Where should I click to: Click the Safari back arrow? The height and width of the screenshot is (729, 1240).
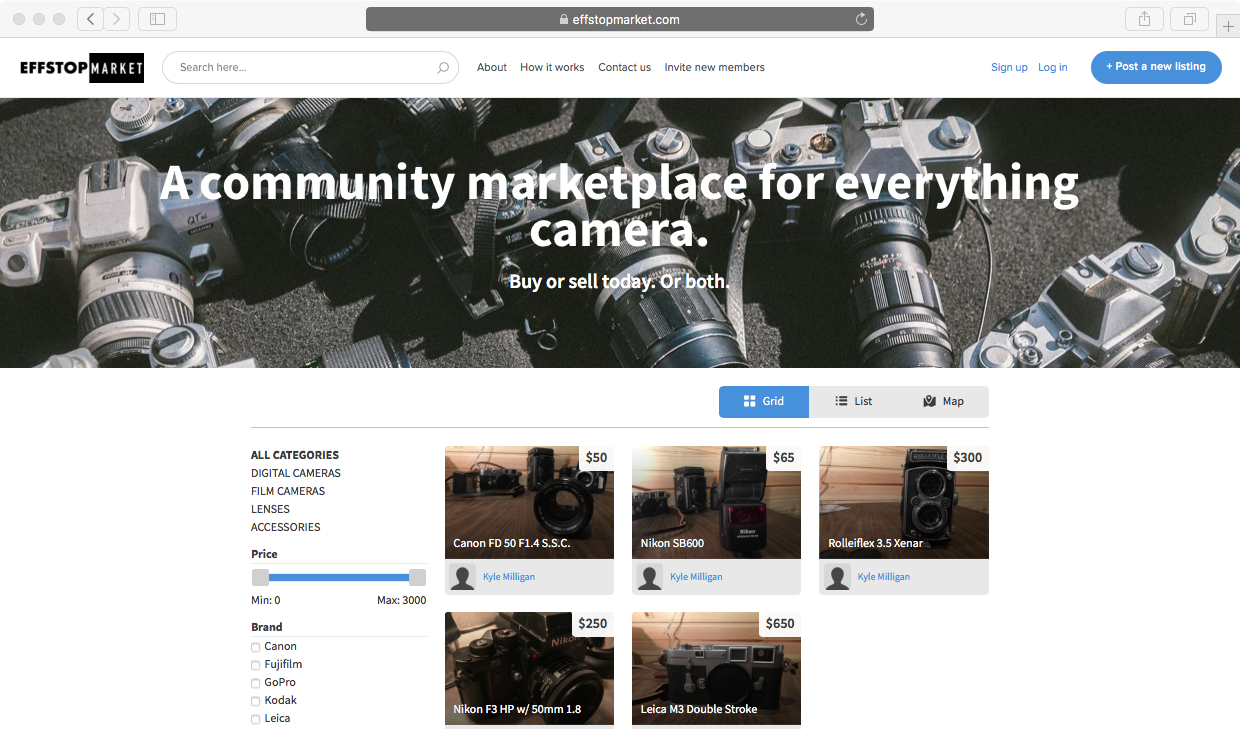point(90,19)
